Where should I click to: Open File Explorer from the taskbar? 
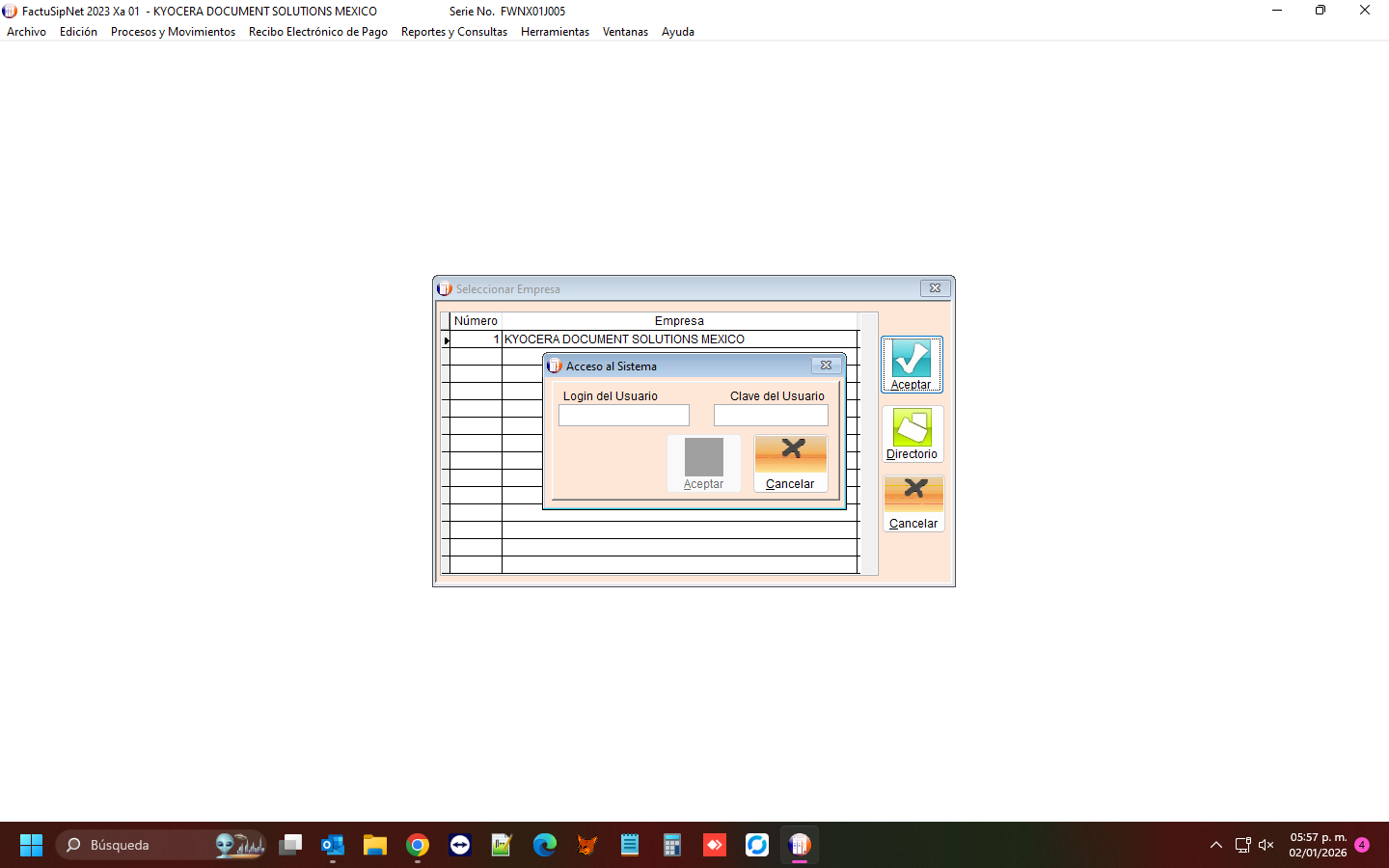(x=375, y=846)
